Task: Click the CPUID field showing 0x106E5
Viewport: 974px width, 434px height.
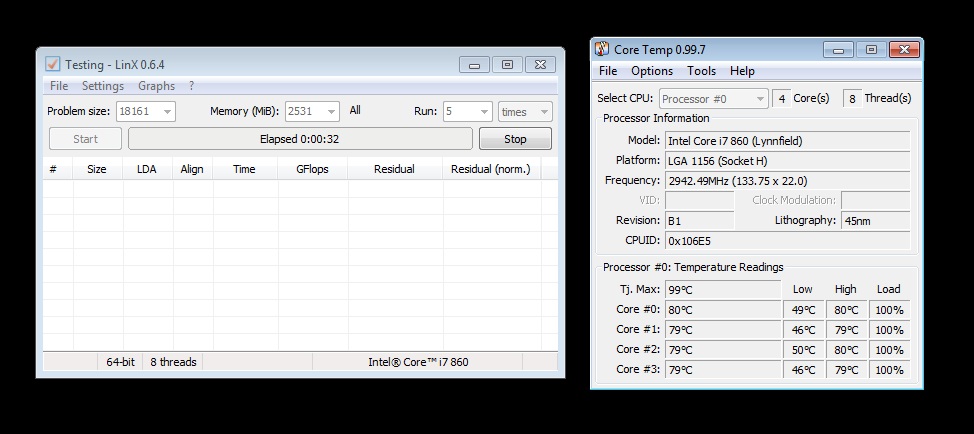Action: (788, 240)
